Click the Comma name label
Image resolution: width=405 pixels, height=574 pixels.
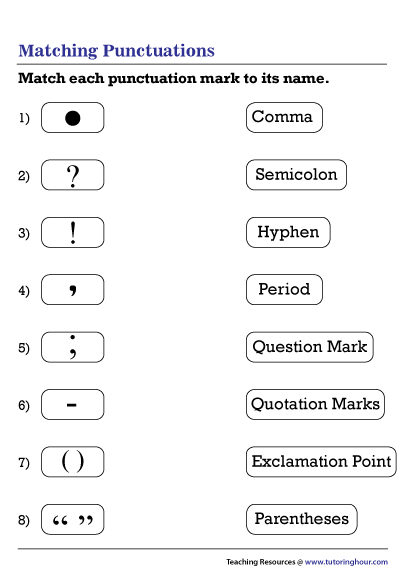(284, 118)
